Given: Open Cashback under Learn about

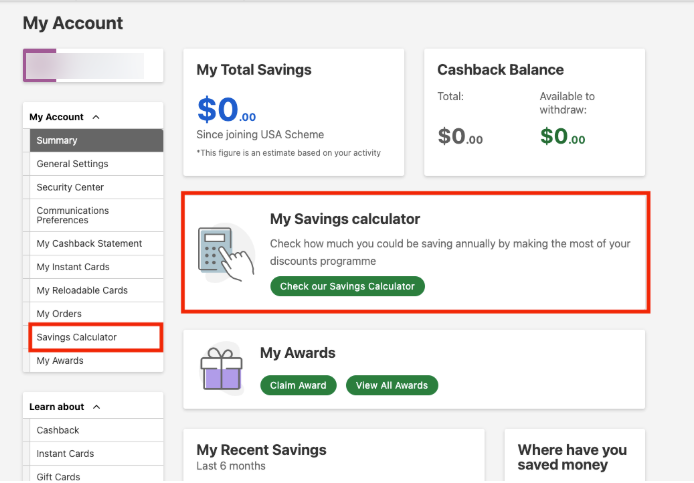Looking at the screenshot, I should (x=95, y=430).
